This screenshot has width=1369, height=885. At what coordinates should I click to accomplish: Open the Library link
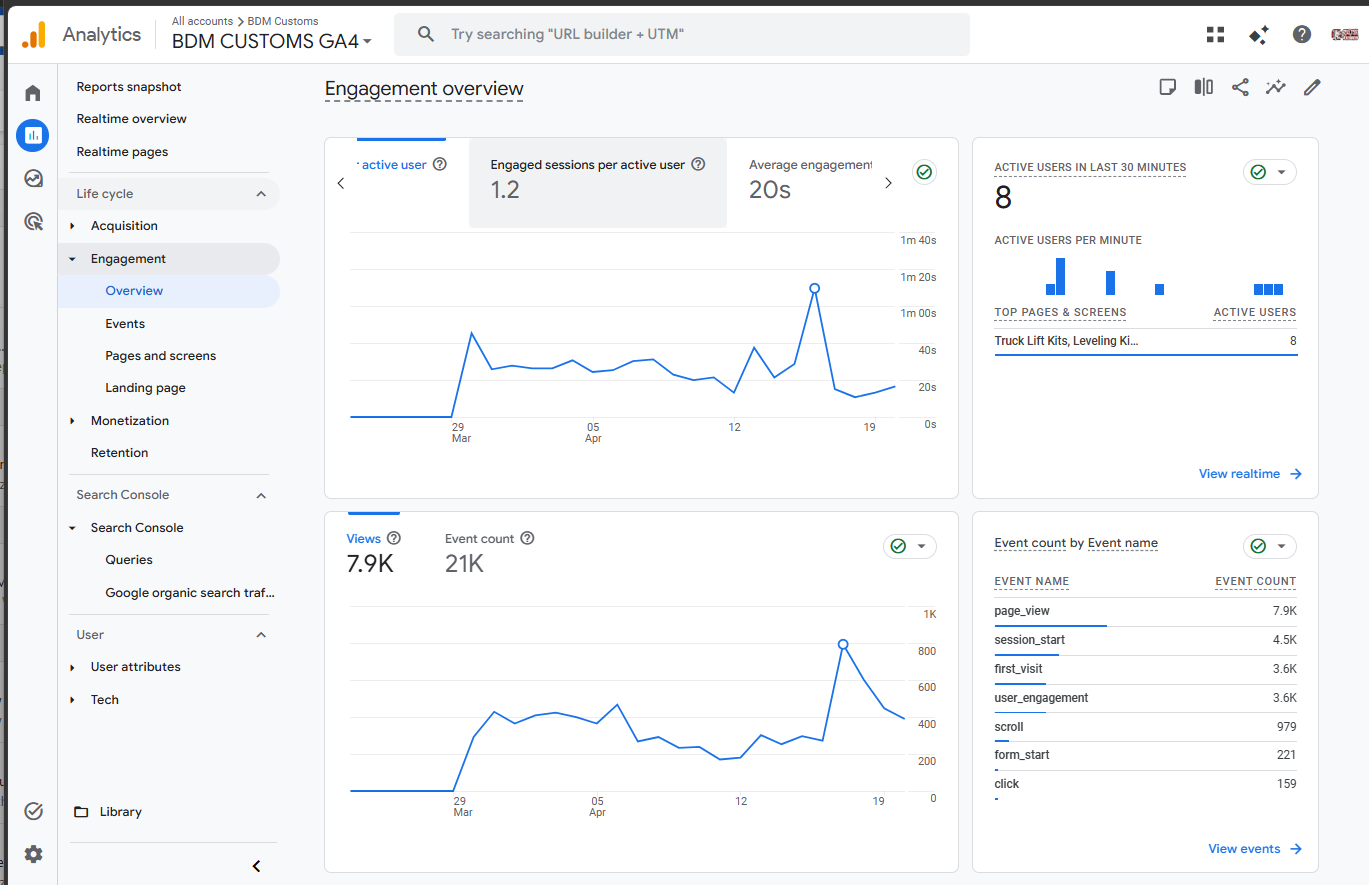(x=108, y=812)
